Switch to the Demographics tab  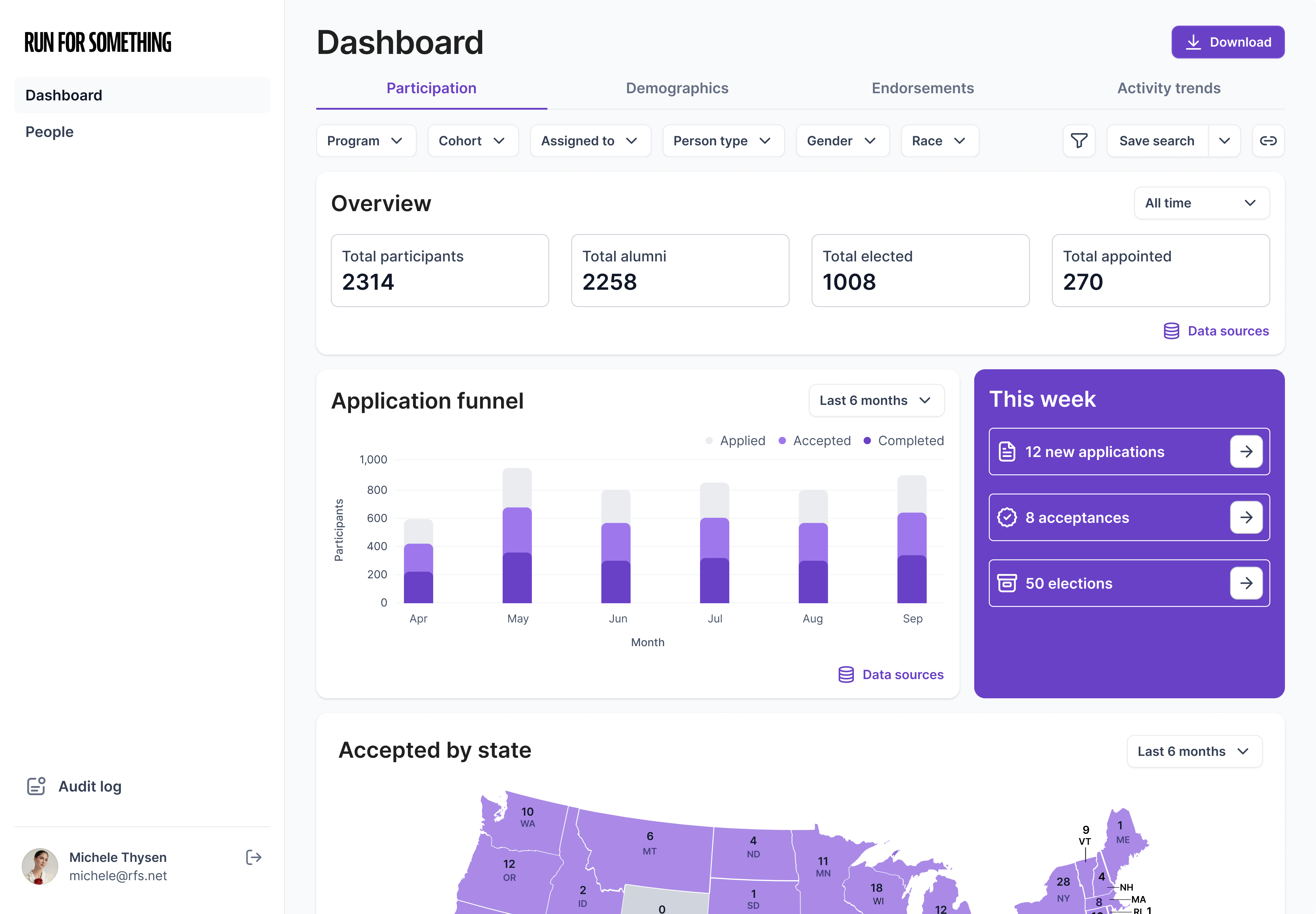point(677,88)
